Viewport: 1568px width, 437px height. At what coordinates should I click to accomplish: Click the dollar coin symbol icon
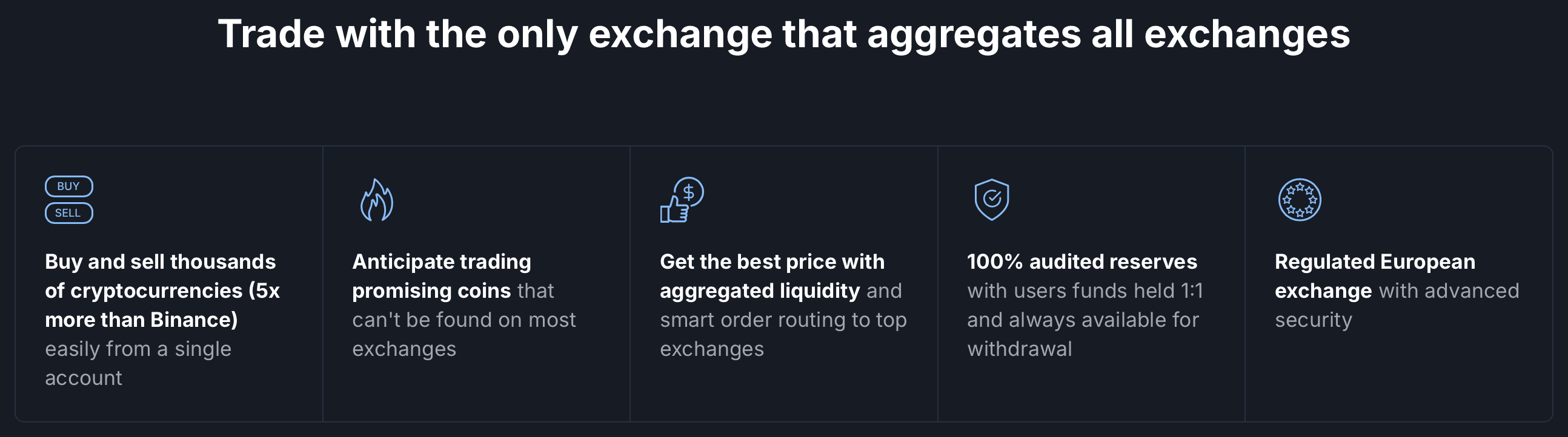689,192
